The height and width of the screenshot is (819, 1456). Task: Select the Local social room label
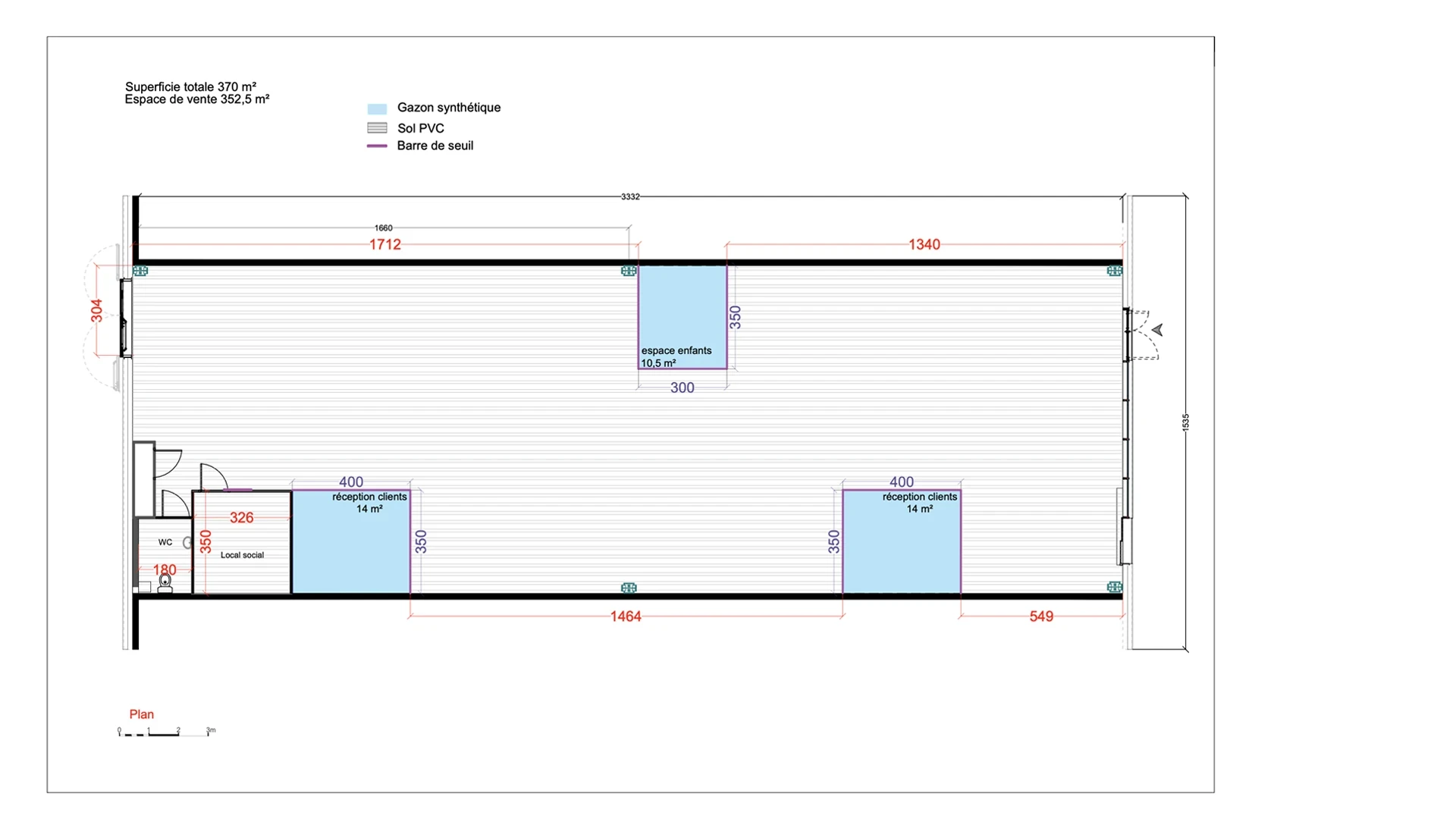coord(242,555)
